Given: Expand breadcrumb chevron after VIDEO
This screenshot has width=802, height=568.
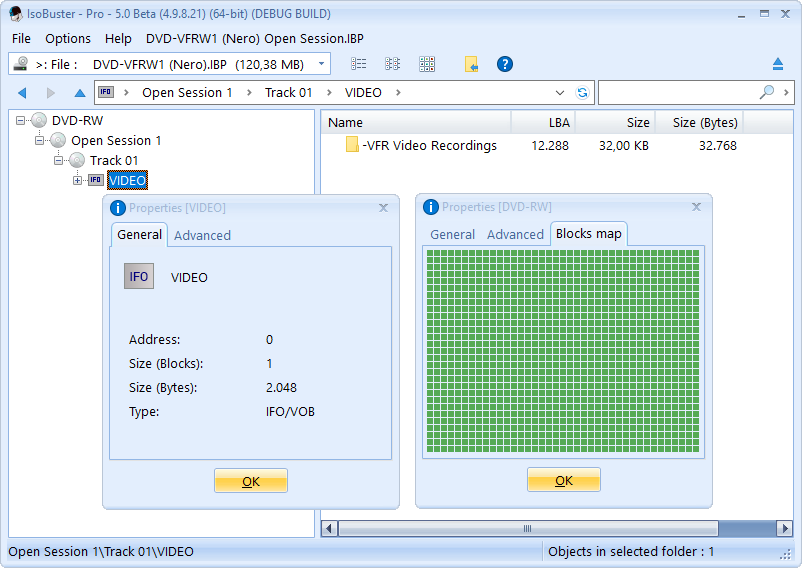Looking at the screenshot, I should (398, 93).
